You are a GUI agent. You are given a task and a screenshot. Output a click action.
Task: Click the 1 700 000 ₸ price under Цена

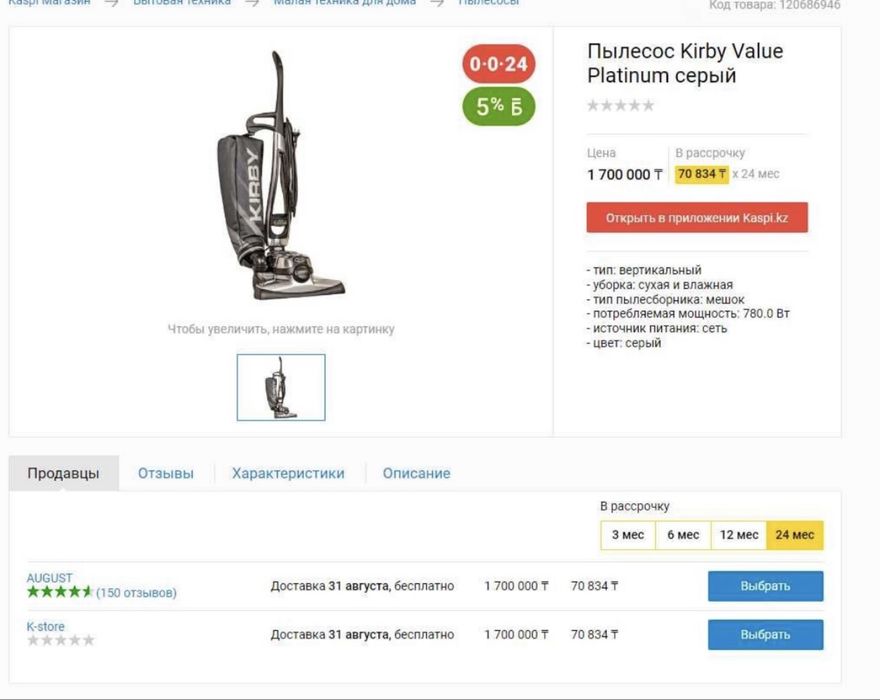click(x=625, y=175)
